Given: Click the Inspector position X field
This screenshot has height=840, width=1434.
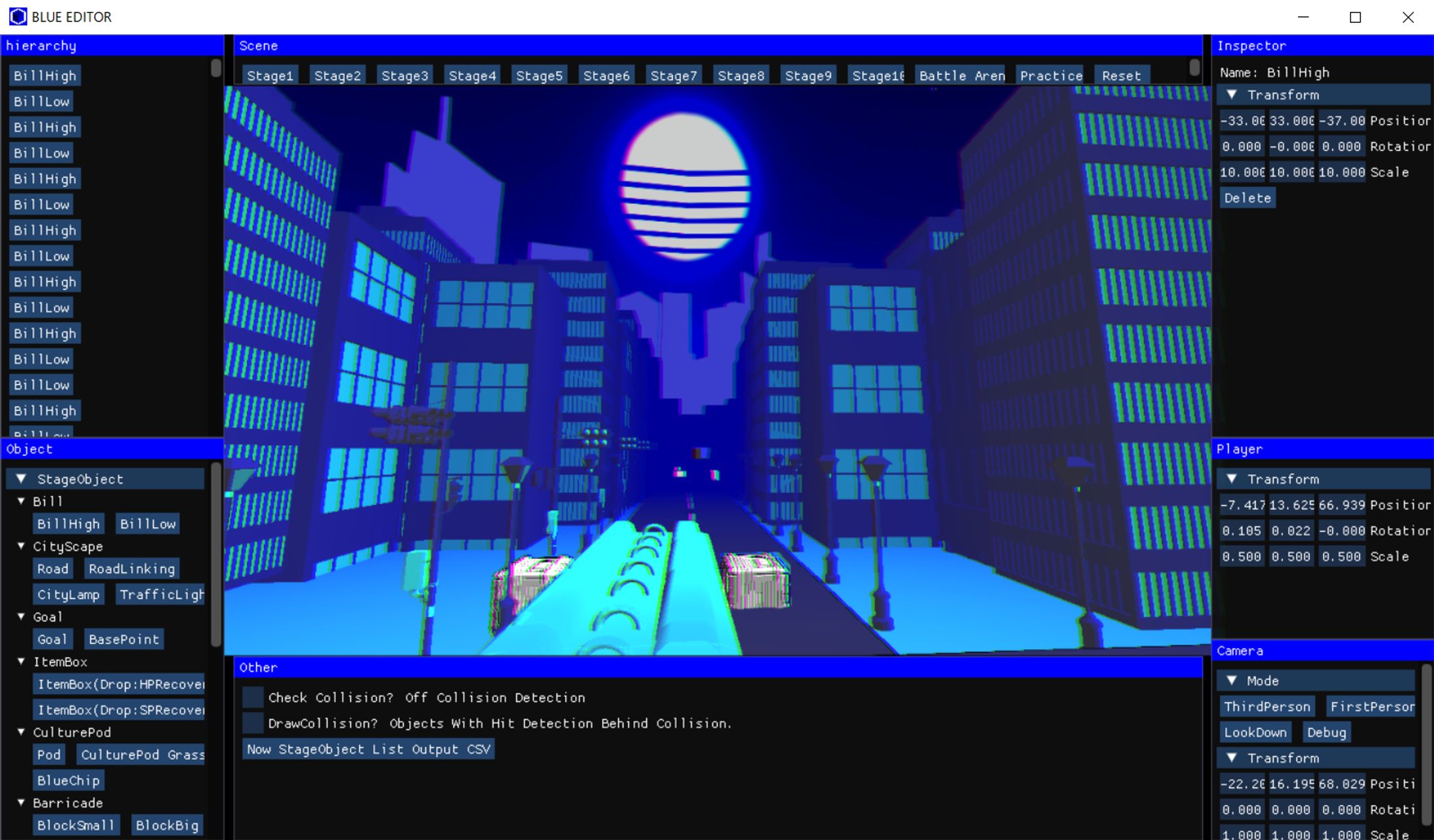Looking at the screenshot, I should coord(1241,121).
